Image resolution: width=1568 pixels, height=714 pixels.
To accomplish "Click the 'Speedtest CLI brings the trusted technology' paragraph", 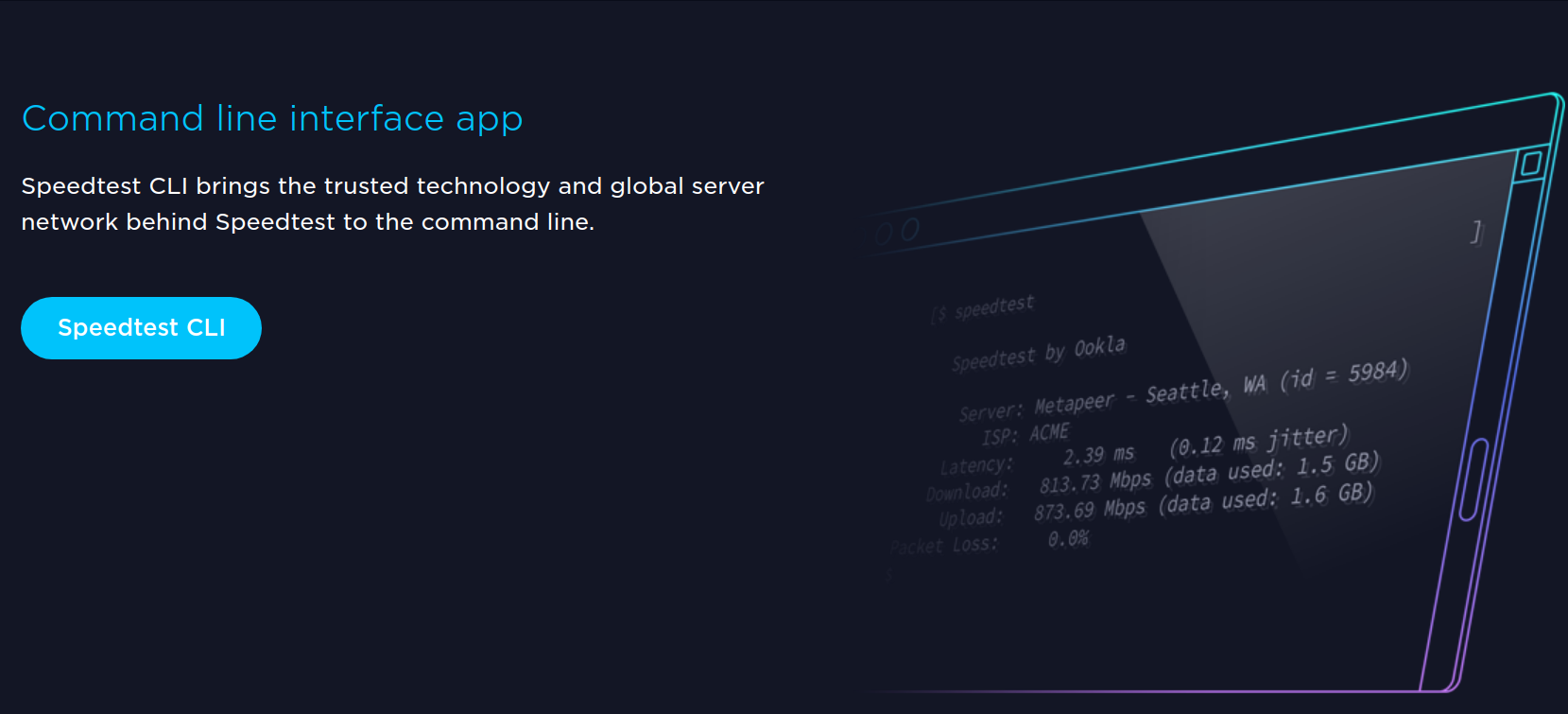I will [x=392, y=203].
